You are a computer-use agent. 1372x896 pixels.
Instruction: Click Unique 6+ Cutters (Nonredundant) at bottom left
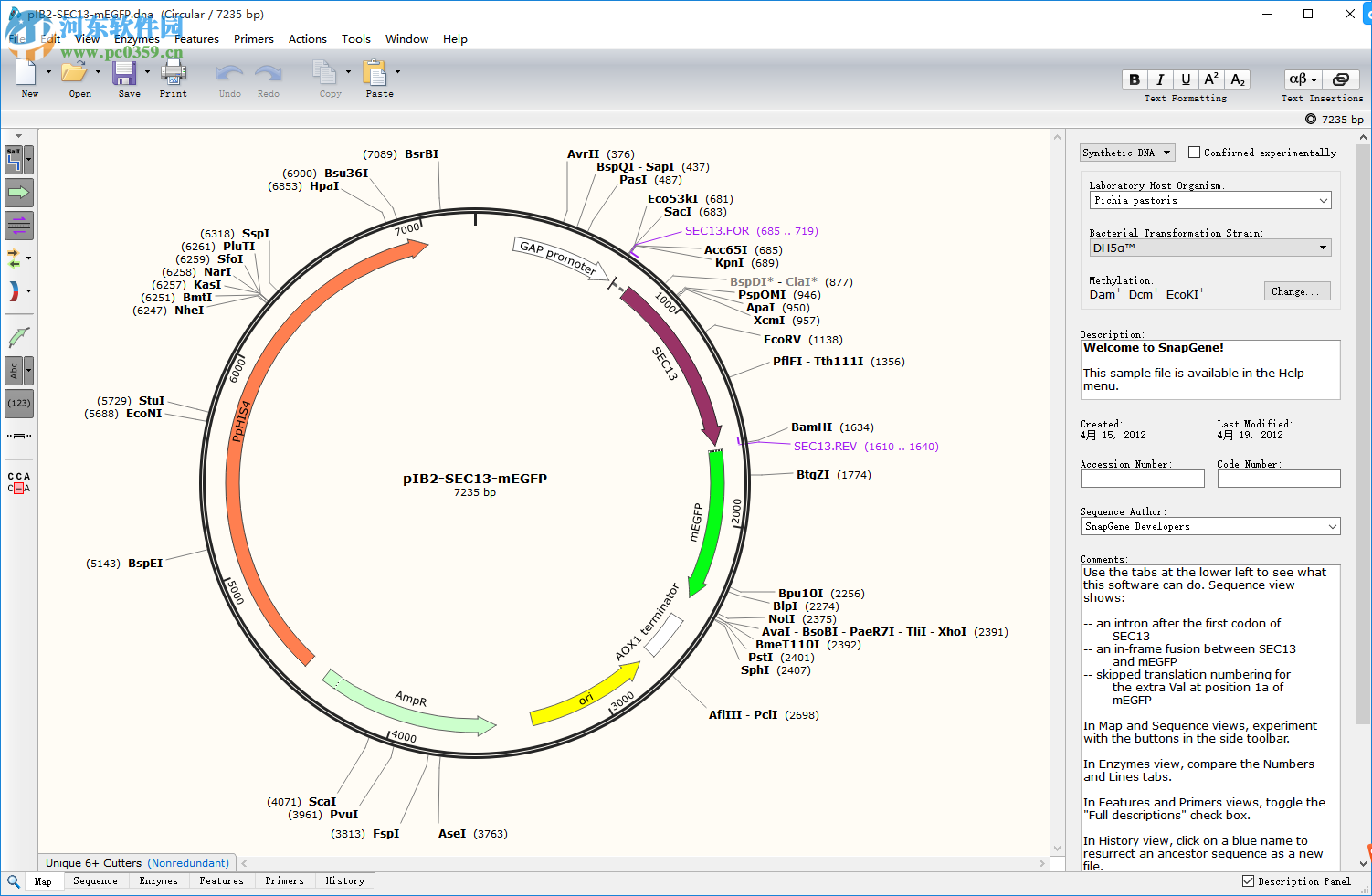click(137, 862)
